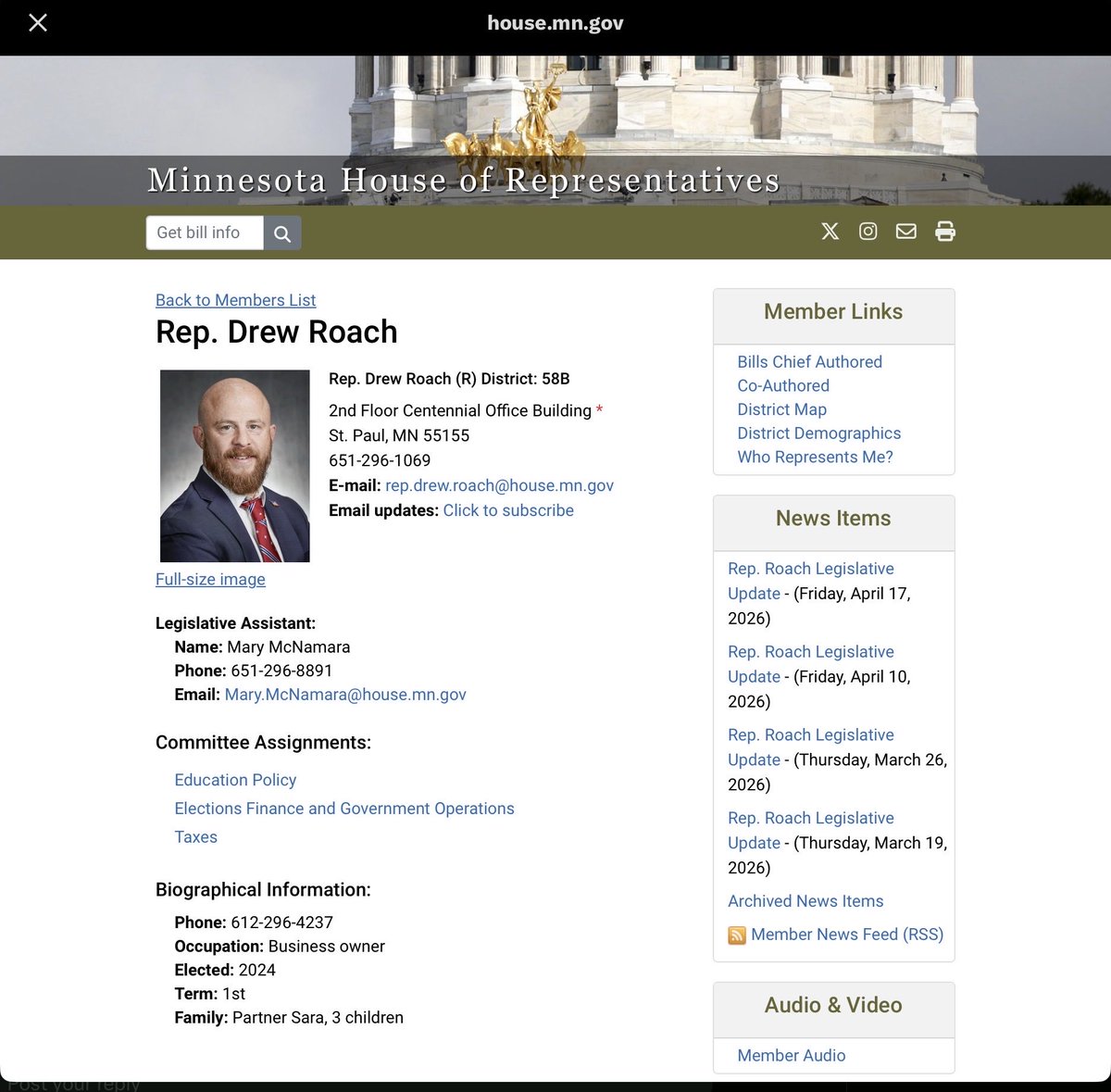Click the Term: 1st line
The height and width of the screenshot is (1092, 1111).
[x=210, y=994]
